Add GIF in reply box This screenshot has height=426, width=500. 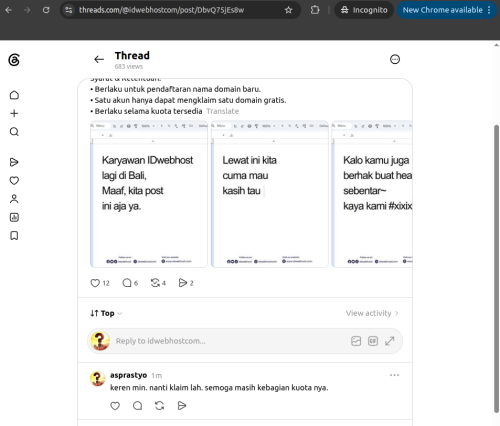(x=373, y=341)
